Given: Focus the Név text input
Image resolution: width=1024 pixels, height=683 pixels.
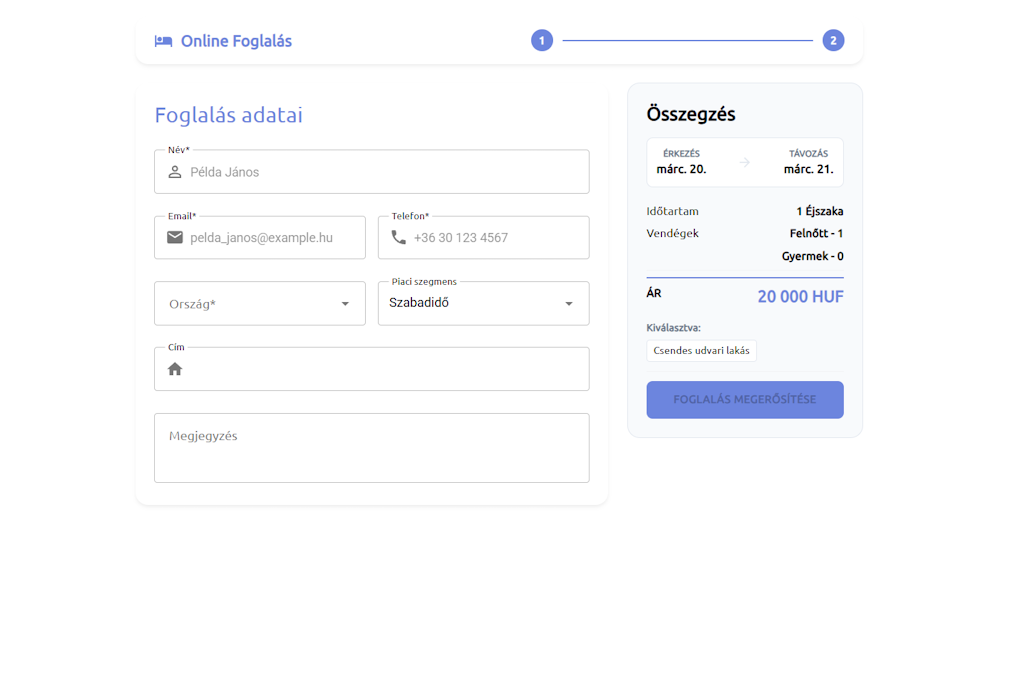Looking at the screenshot, I should click(385, 172).
